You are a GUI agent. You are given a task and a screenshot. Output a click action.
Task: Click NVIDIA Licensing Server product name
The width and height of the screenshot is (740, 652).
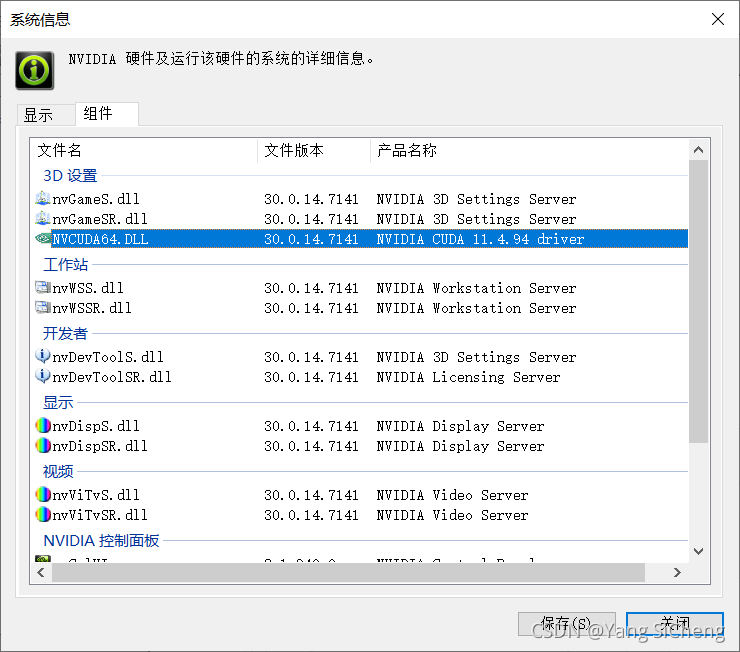(x=468, y=377)
